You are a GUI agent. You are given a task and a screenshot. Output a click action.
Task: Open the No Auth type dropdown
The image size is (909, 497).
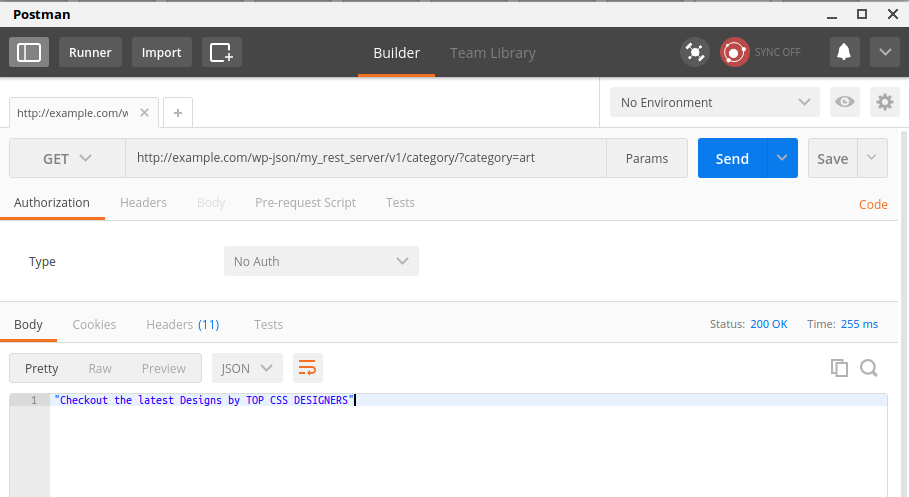321,261
